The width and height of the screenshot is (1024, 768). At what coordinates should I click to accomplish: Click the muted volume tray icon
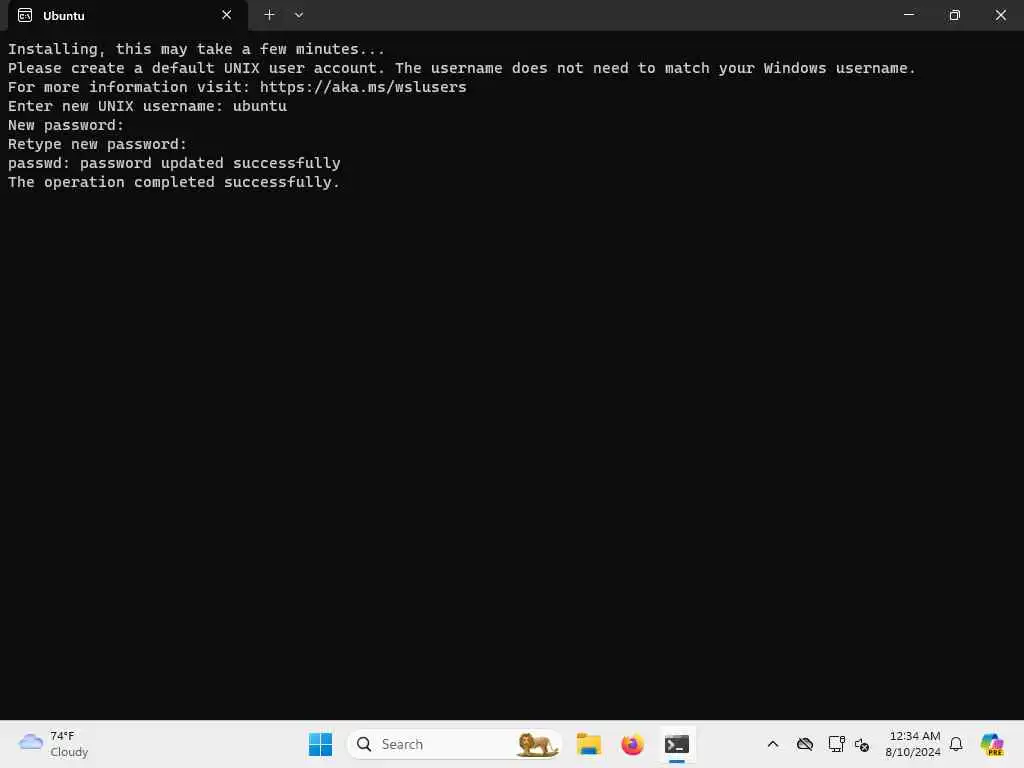coord(862,744)
